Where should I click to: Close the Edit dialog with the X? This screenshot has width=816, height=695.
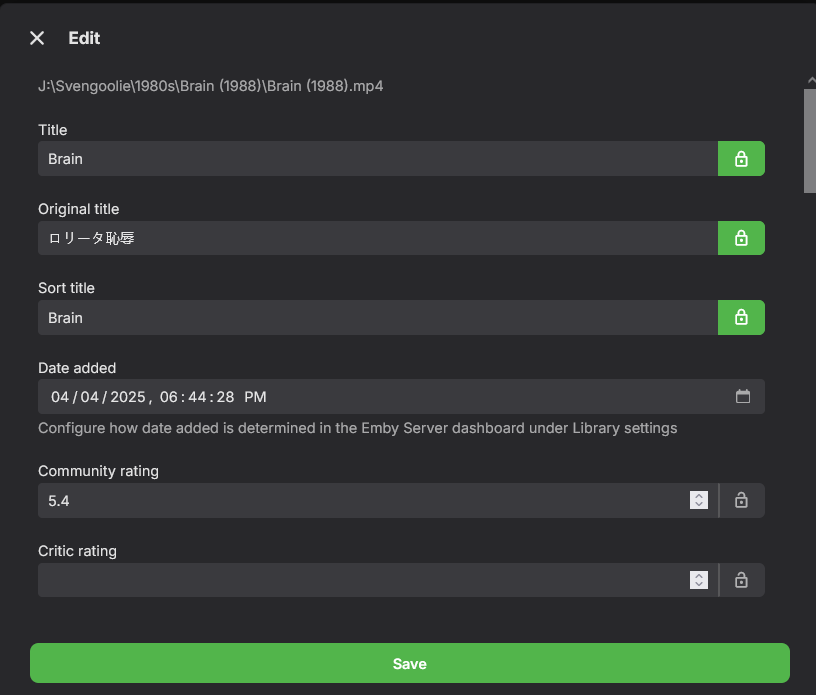point(37,38)
